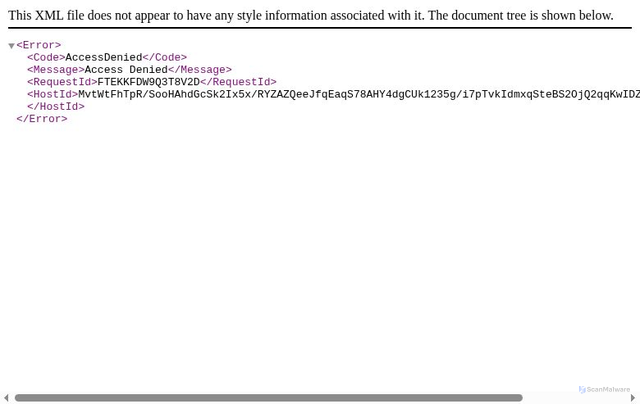Click the XML style information notice text
Viewport: 640px width, 404px height.
(x=311, y=16)
